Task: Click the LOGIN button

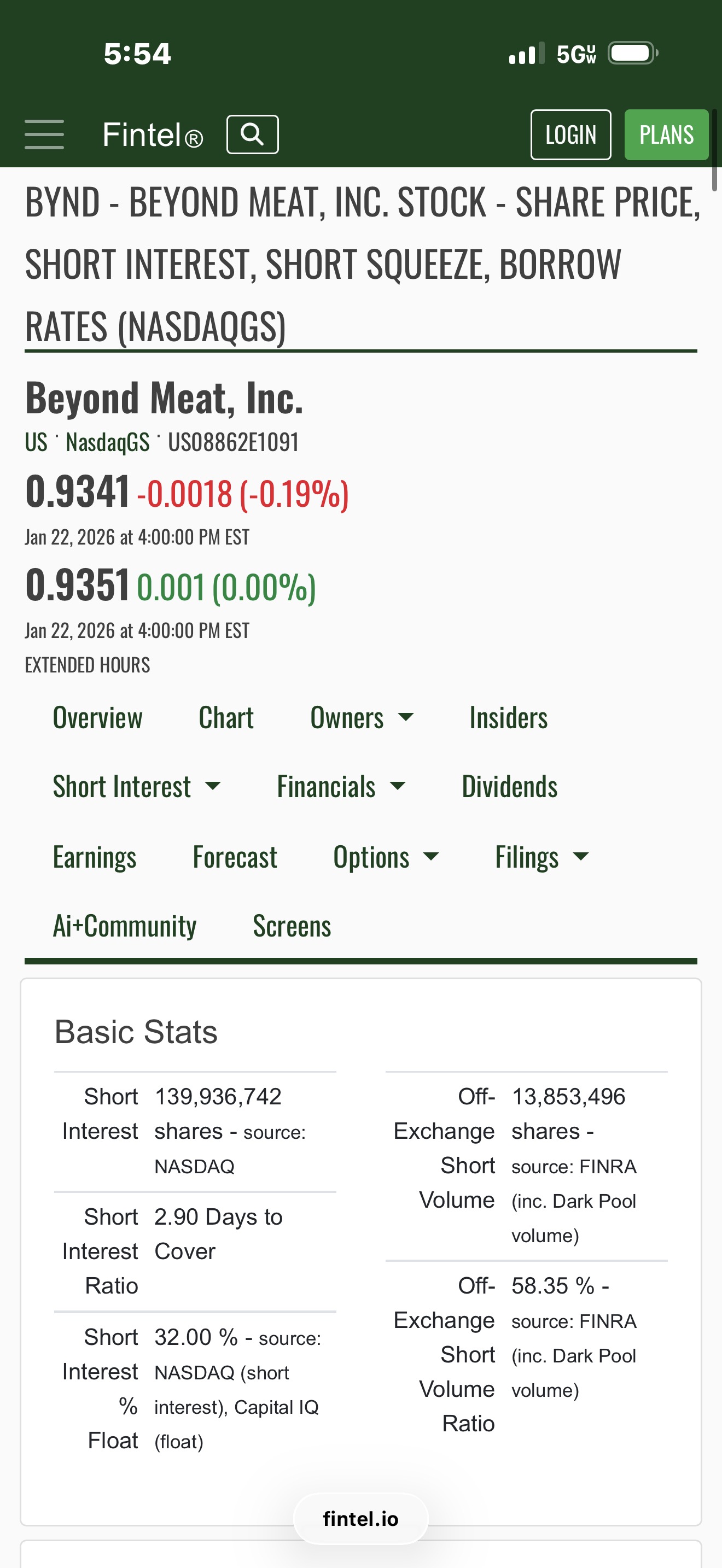Action: click(570, 134)
